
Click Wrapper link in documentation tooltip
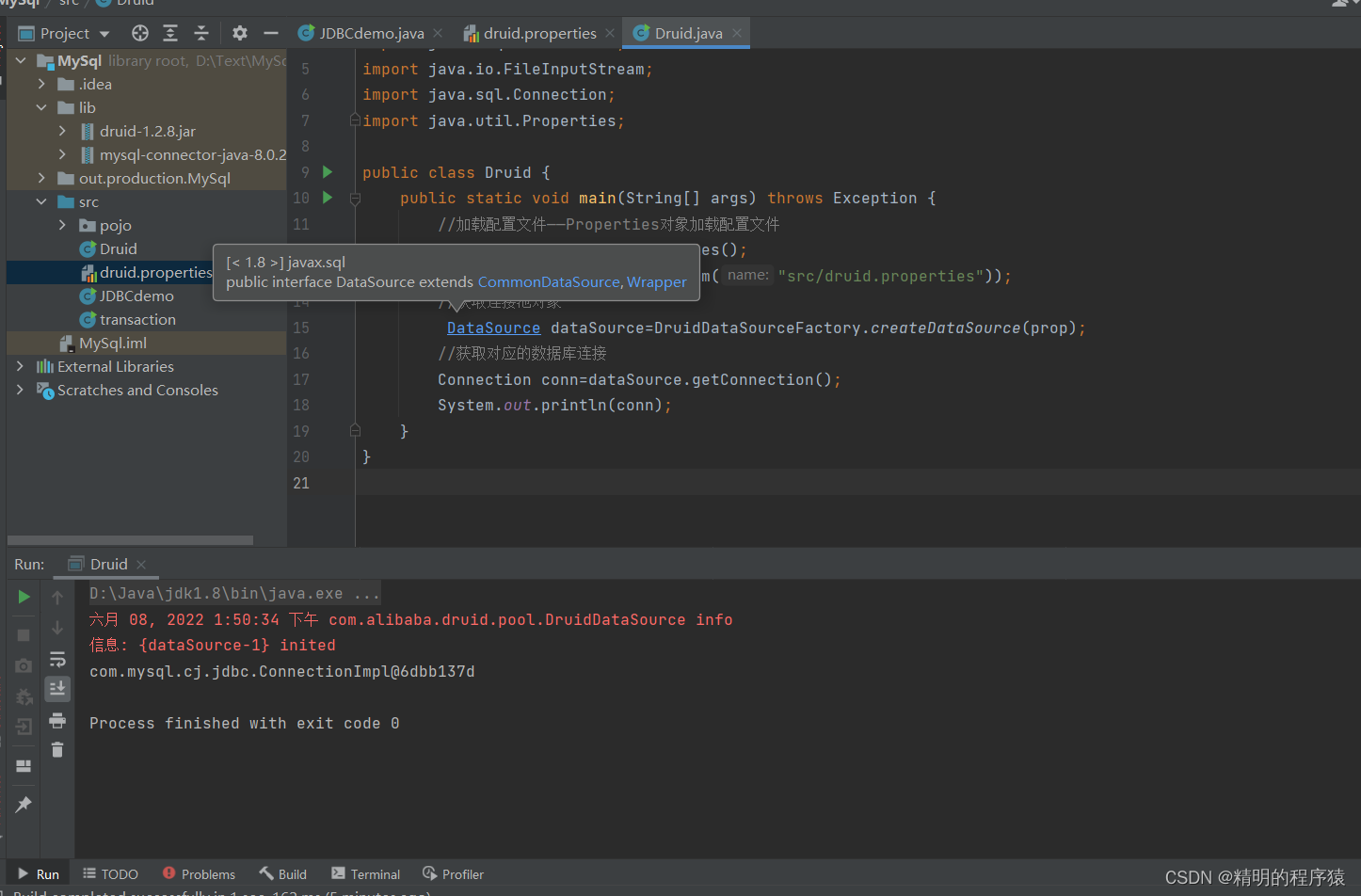coord(657,281)
